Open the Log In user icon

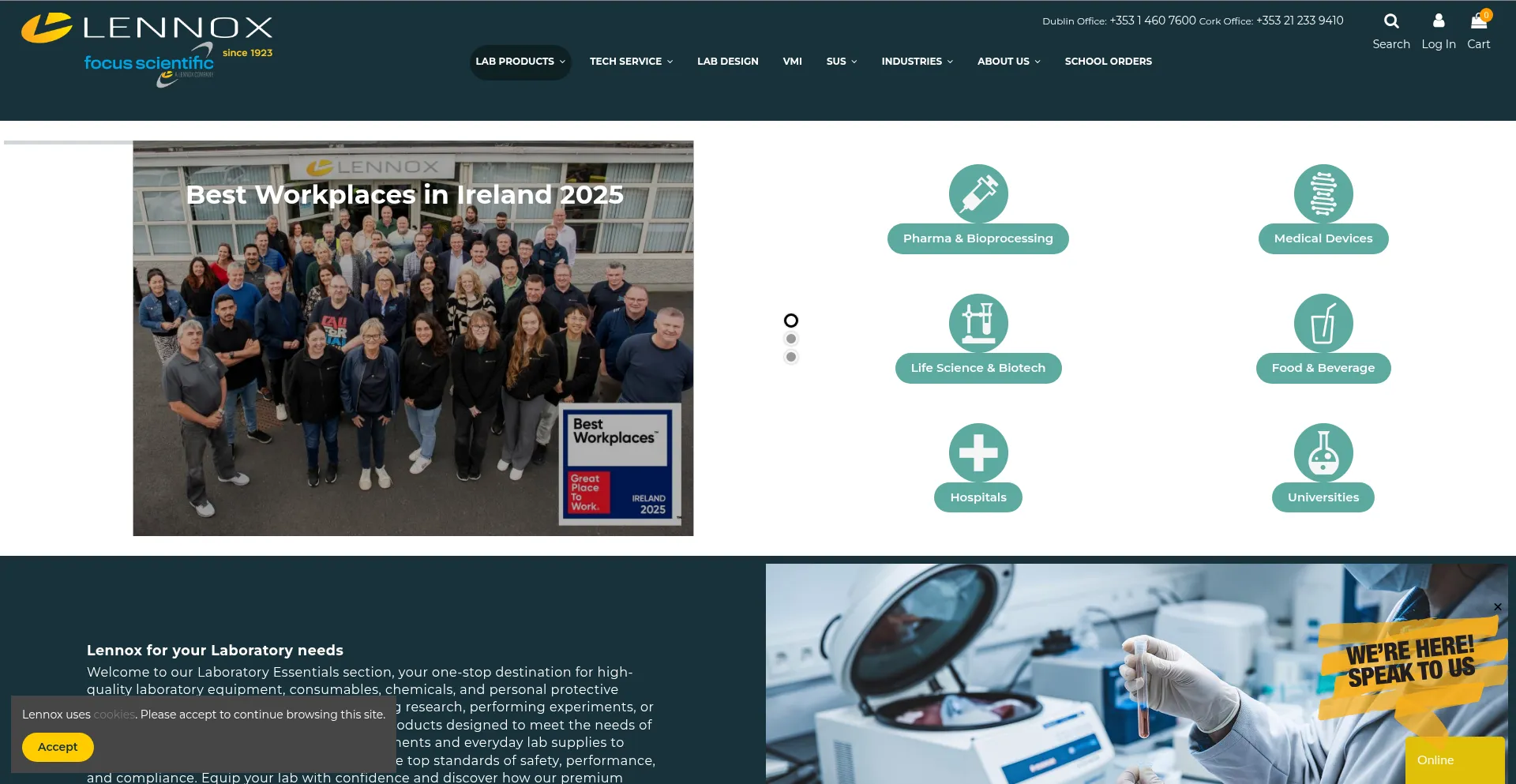click(x=1438, y=21)
